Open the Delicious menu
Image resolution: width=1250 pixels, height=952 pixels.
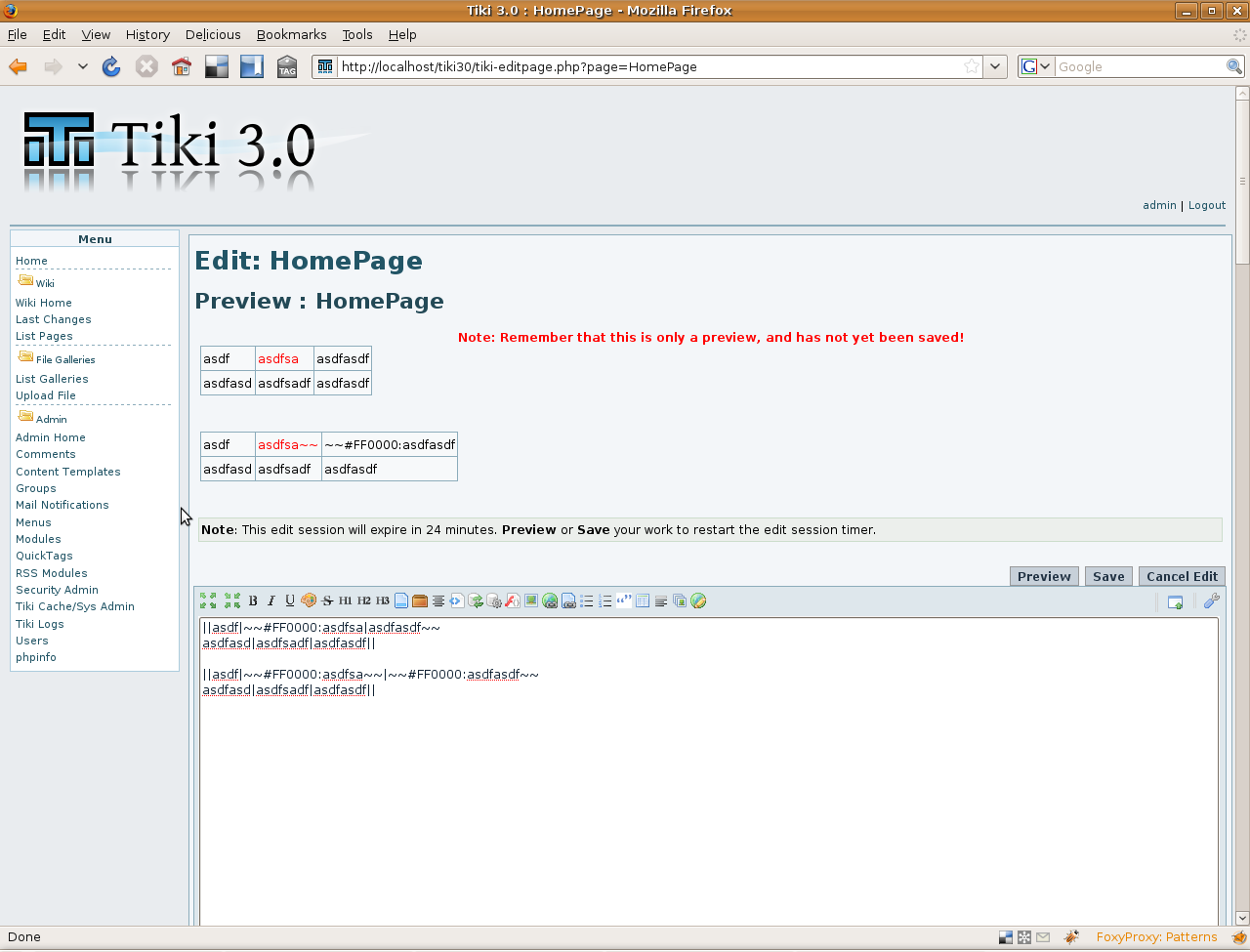[213, 34]
